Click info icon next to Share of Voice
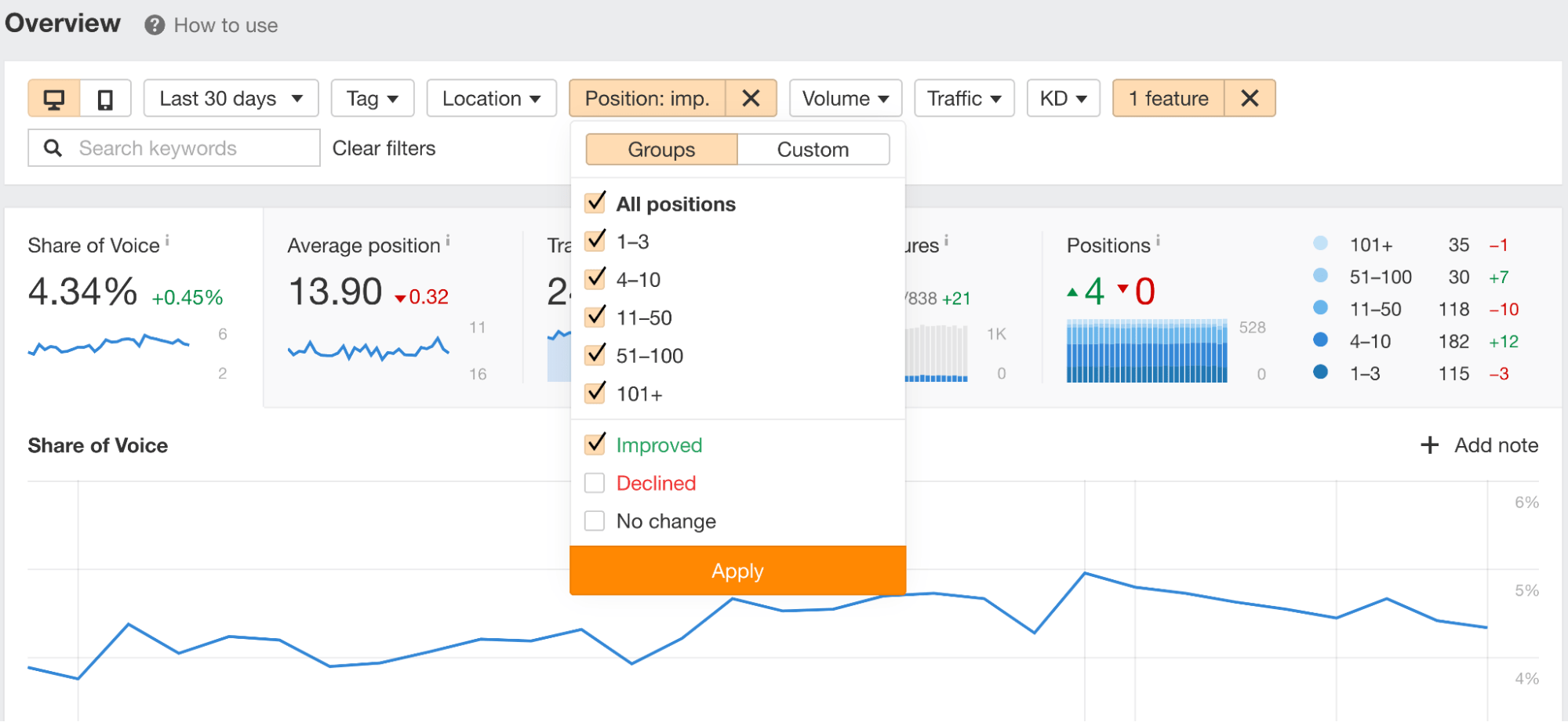Image resolution: width=1568 pixels, height=722 pixels. pos(167,241)
